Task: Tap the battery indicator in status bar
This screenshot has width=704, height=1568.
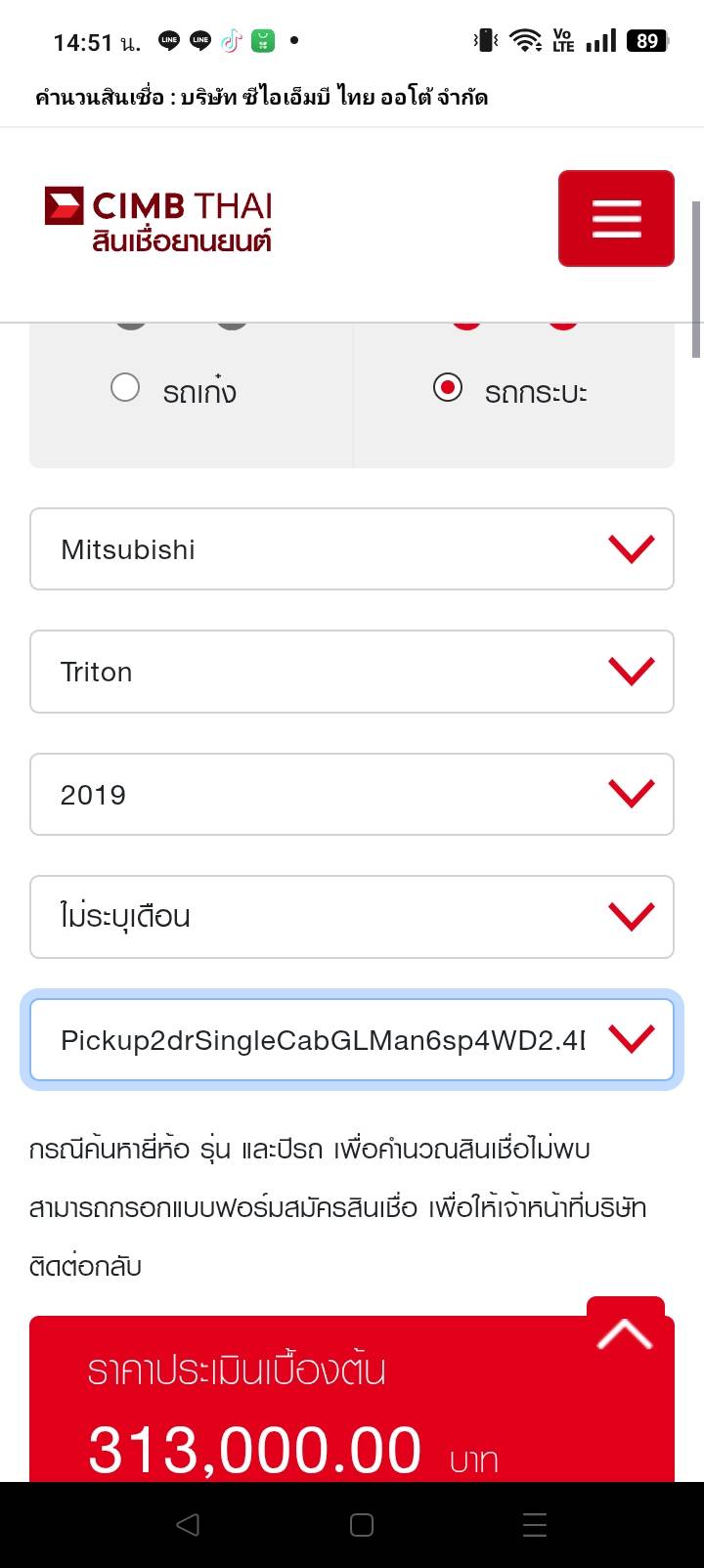Action: (x=647, y=41)
